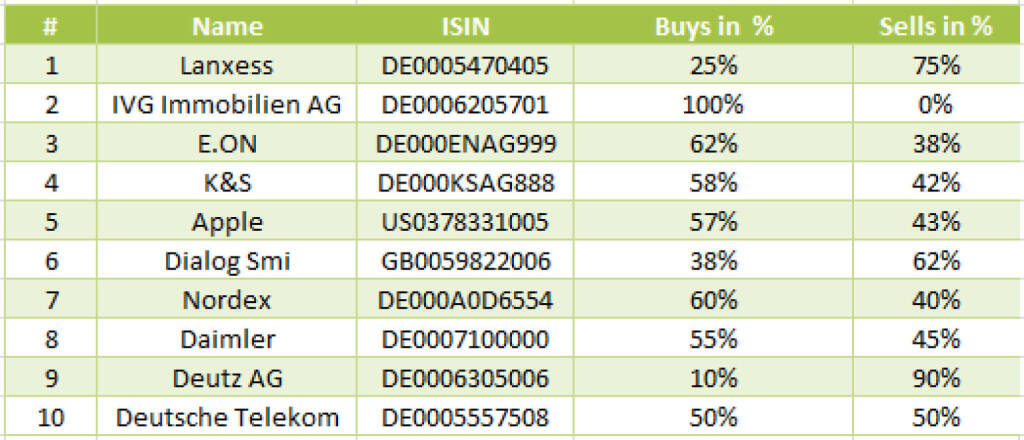Screen dimensions: 1024x440
Task: Click the '#' column header cell
Action: tap(49, 27)
